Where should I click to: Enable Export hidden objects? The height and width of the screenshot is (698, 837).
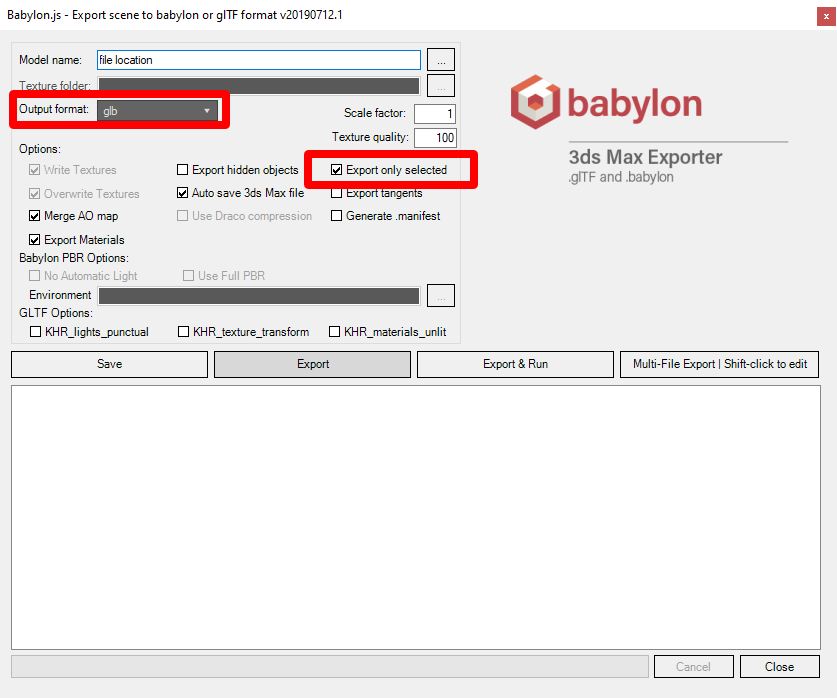coord(183,170)
